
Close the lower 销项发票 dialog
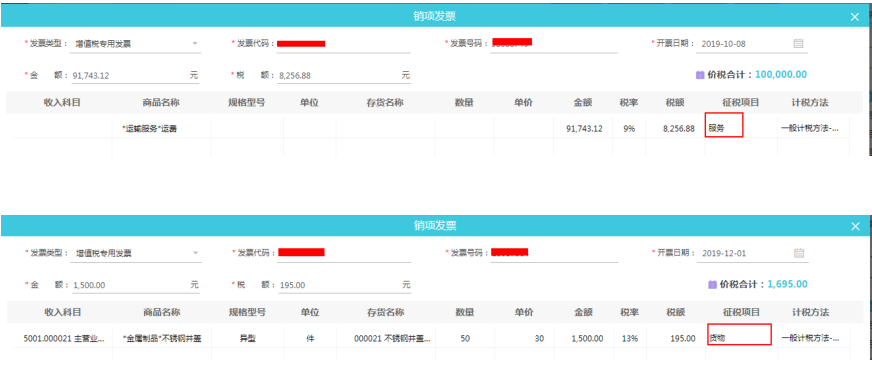coord(855,226)
